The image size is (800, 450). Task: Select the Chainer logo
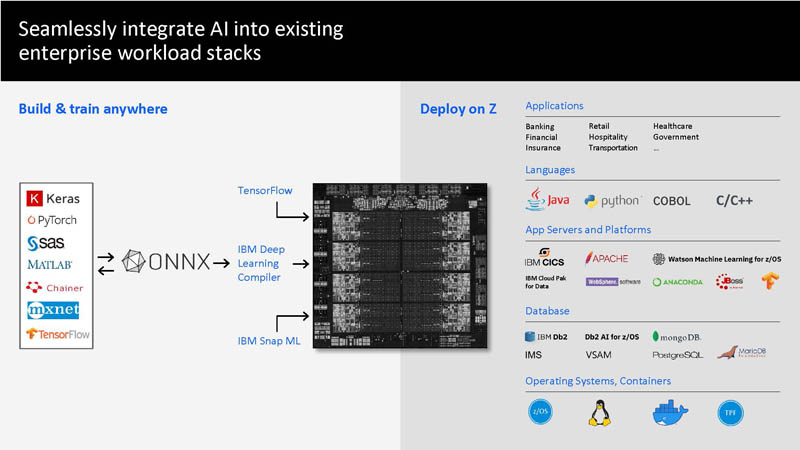55,288
